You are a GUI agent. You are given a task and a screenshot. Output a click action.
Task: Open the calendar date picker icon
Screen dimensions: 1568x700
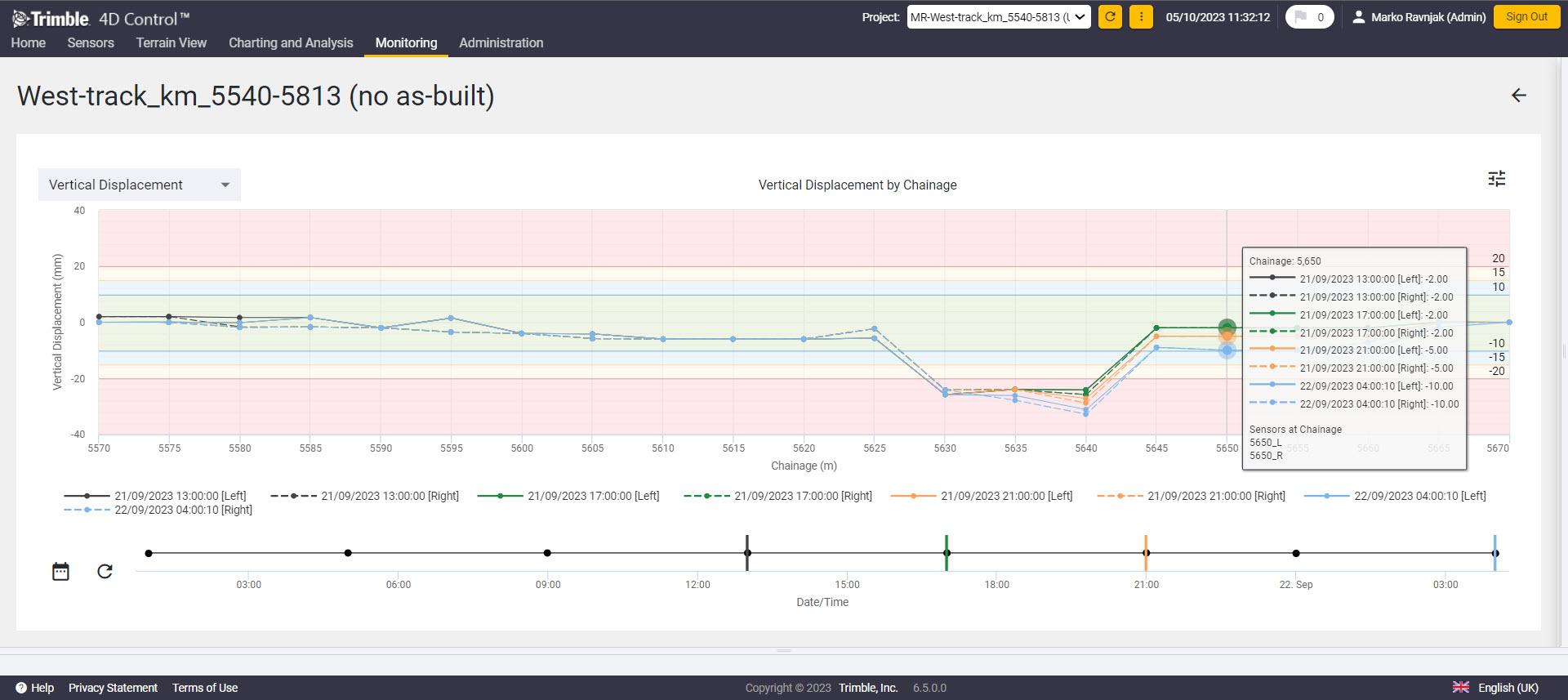click(60, 571)
